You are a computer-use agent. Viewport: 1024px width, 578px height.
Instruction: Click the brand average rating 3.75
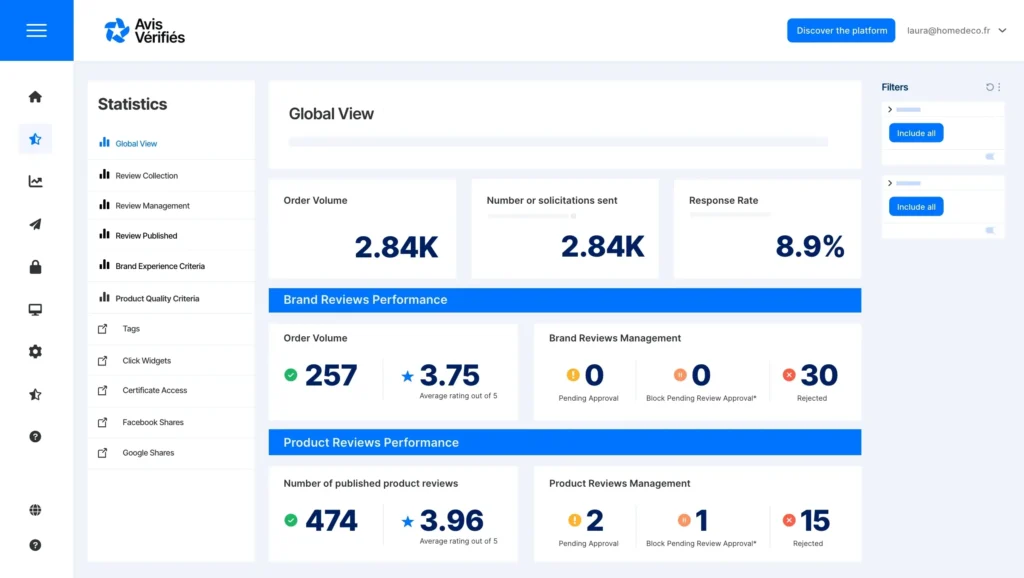(x=449, y=375)
